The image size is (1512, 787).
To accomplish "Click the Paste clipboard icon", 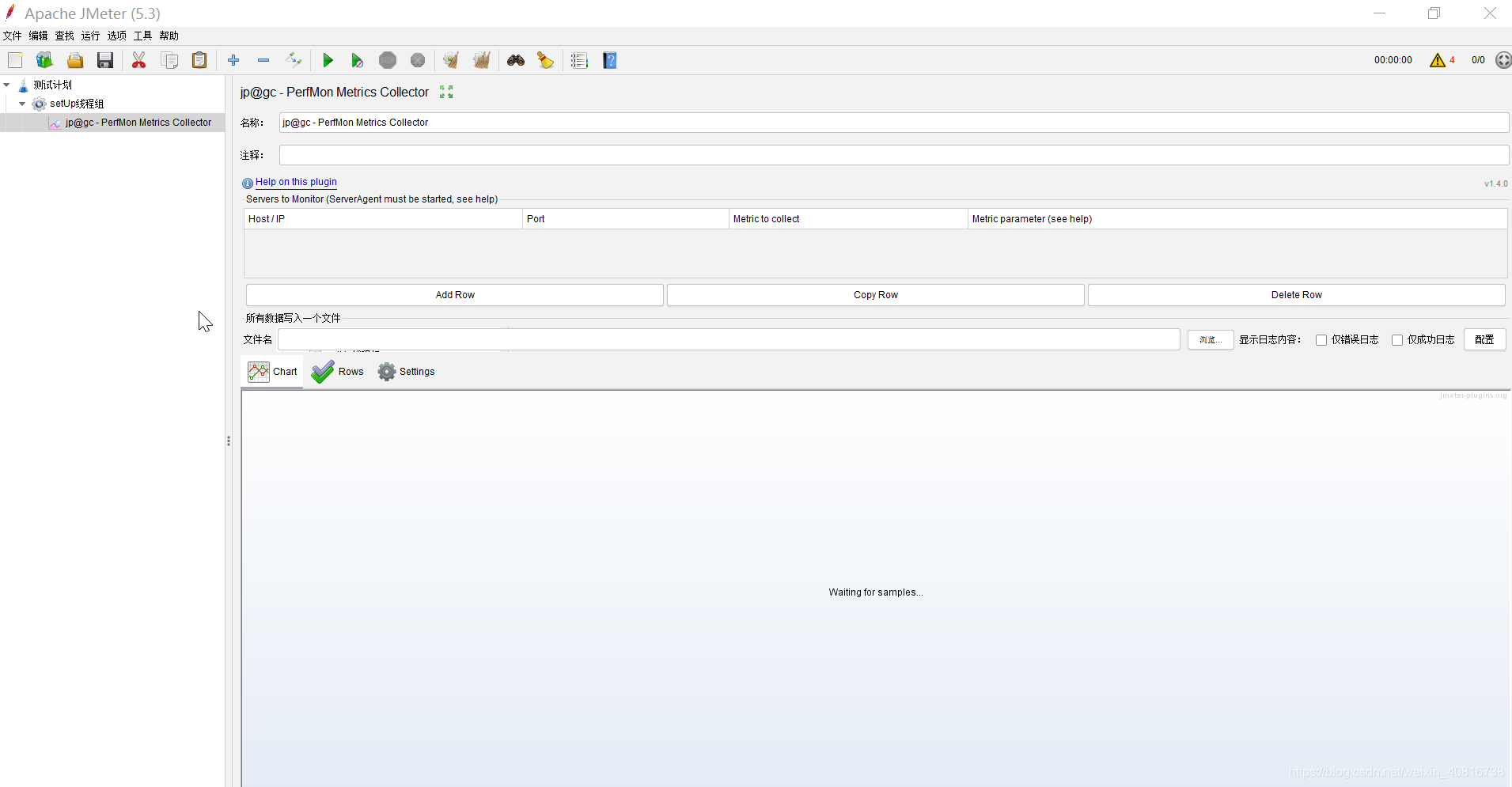I will [199, 60].
